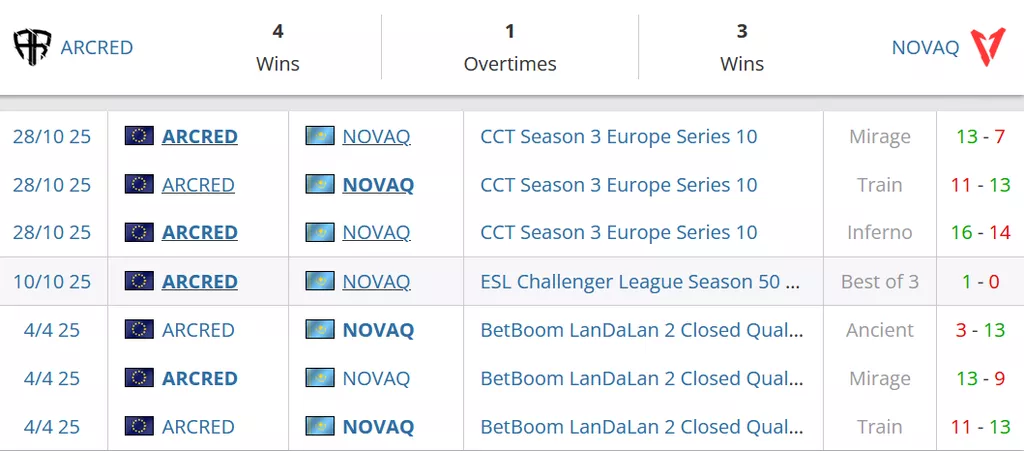Viewport: 1024px width, 451px height.
Task: Click the 10/10 25 match date
Action: (52, 281)
